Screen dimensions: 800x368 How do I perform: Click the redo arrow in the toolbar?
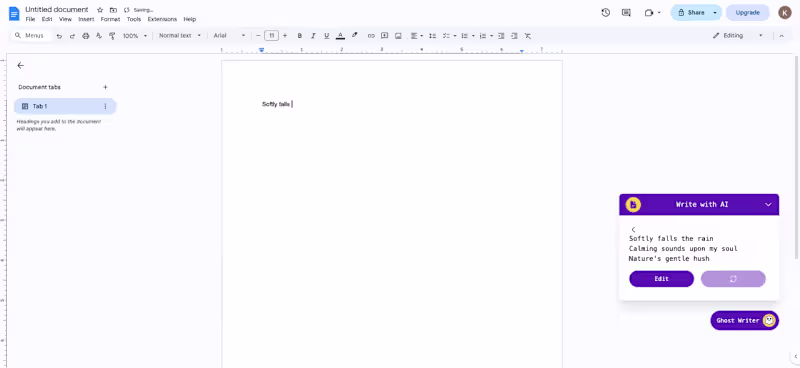tap(72, 36)
